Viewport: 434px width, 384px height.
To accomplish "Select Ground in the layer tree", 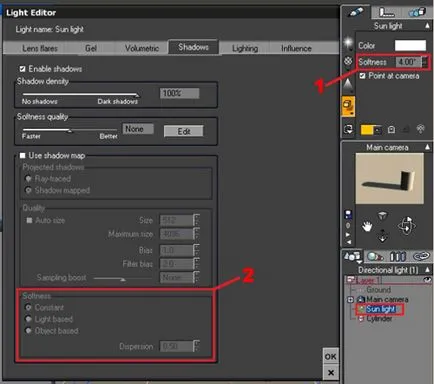I will pyautogui.click(x=378, y=290).
